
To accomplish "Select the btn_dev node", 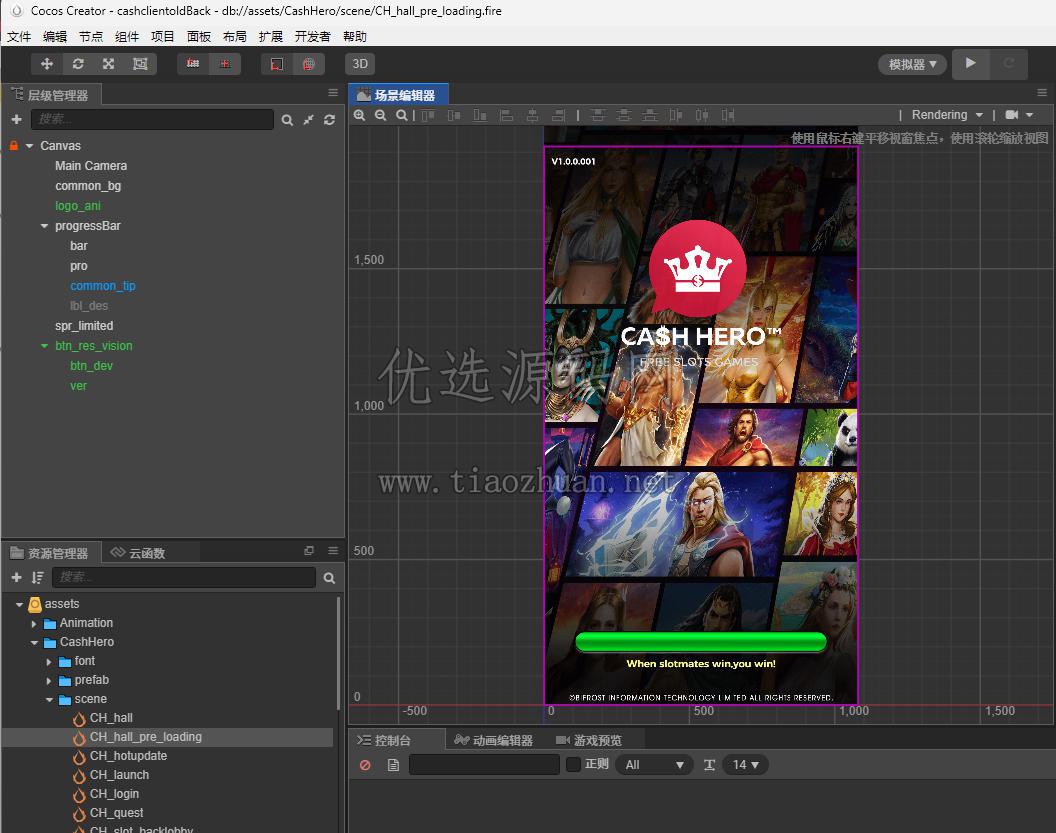I will (91, 366).
